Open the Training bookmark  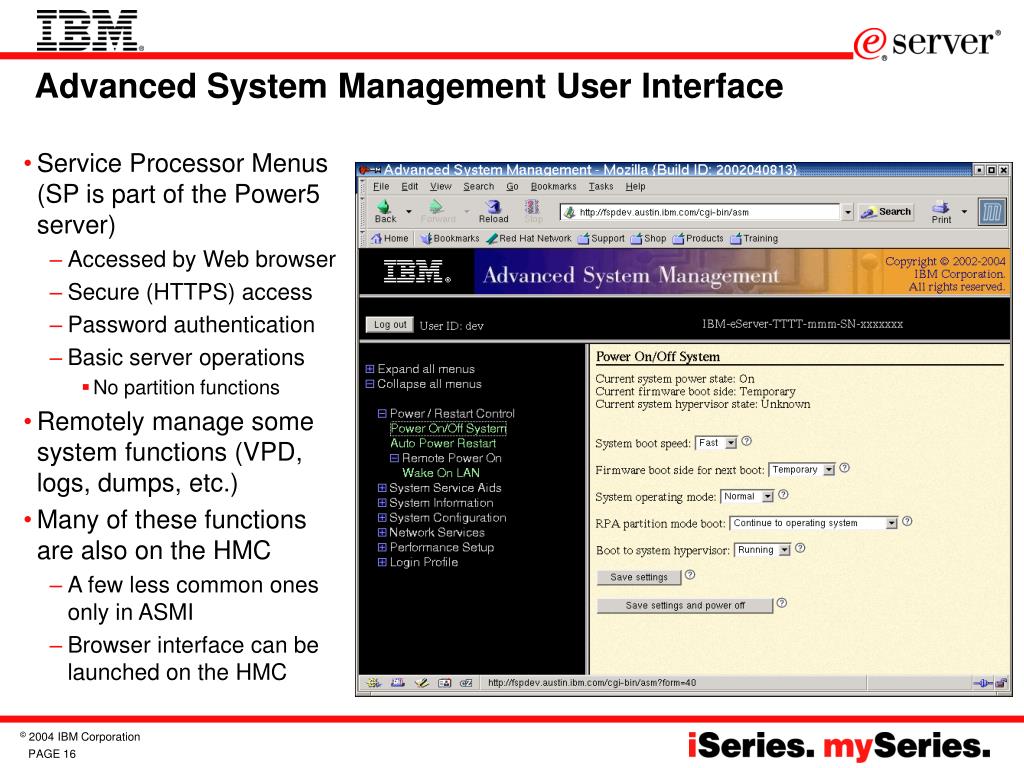pyautogui.click(x=754, y=238)
